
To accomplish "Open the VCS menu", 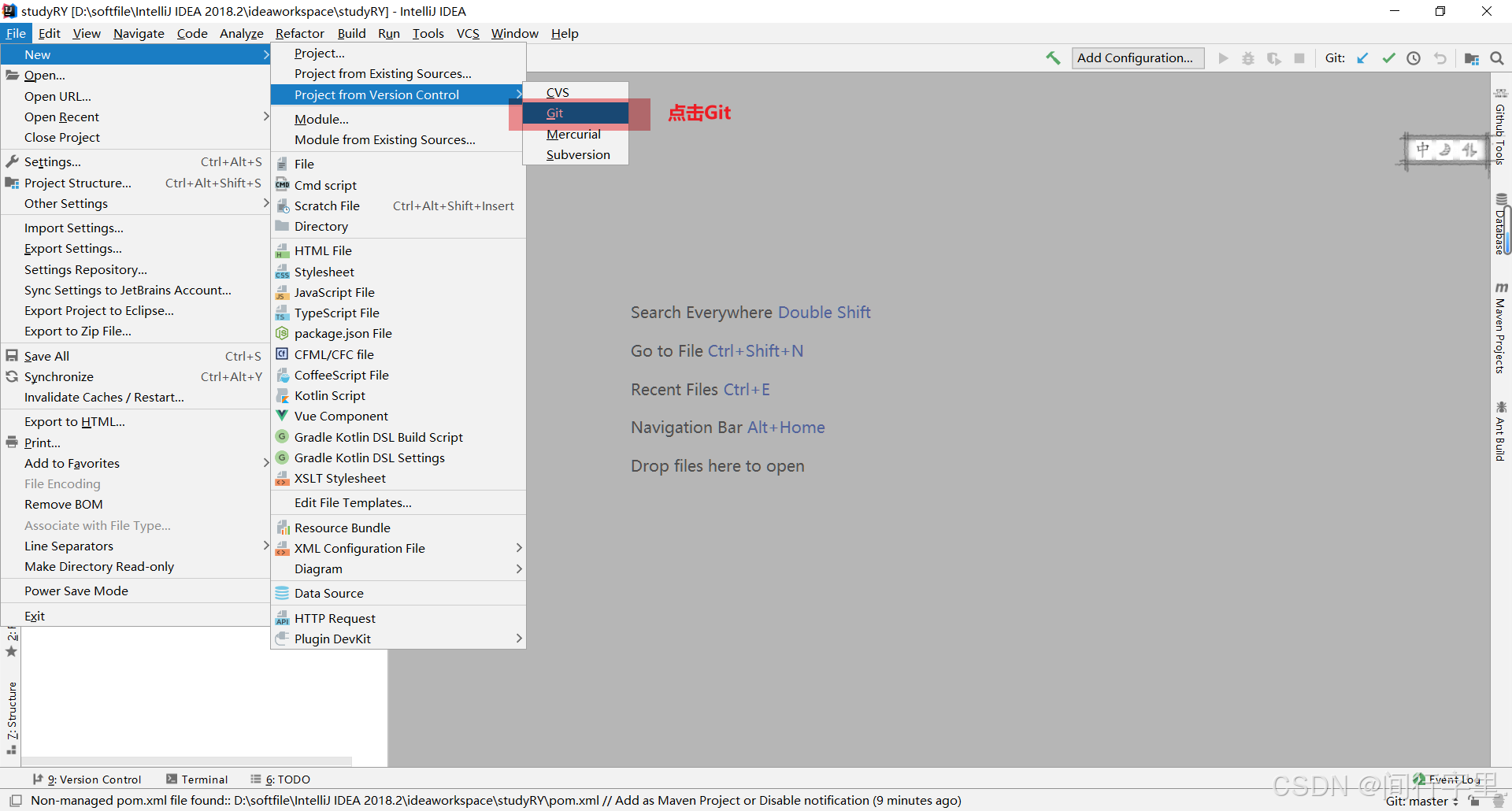I will [468, 33].
